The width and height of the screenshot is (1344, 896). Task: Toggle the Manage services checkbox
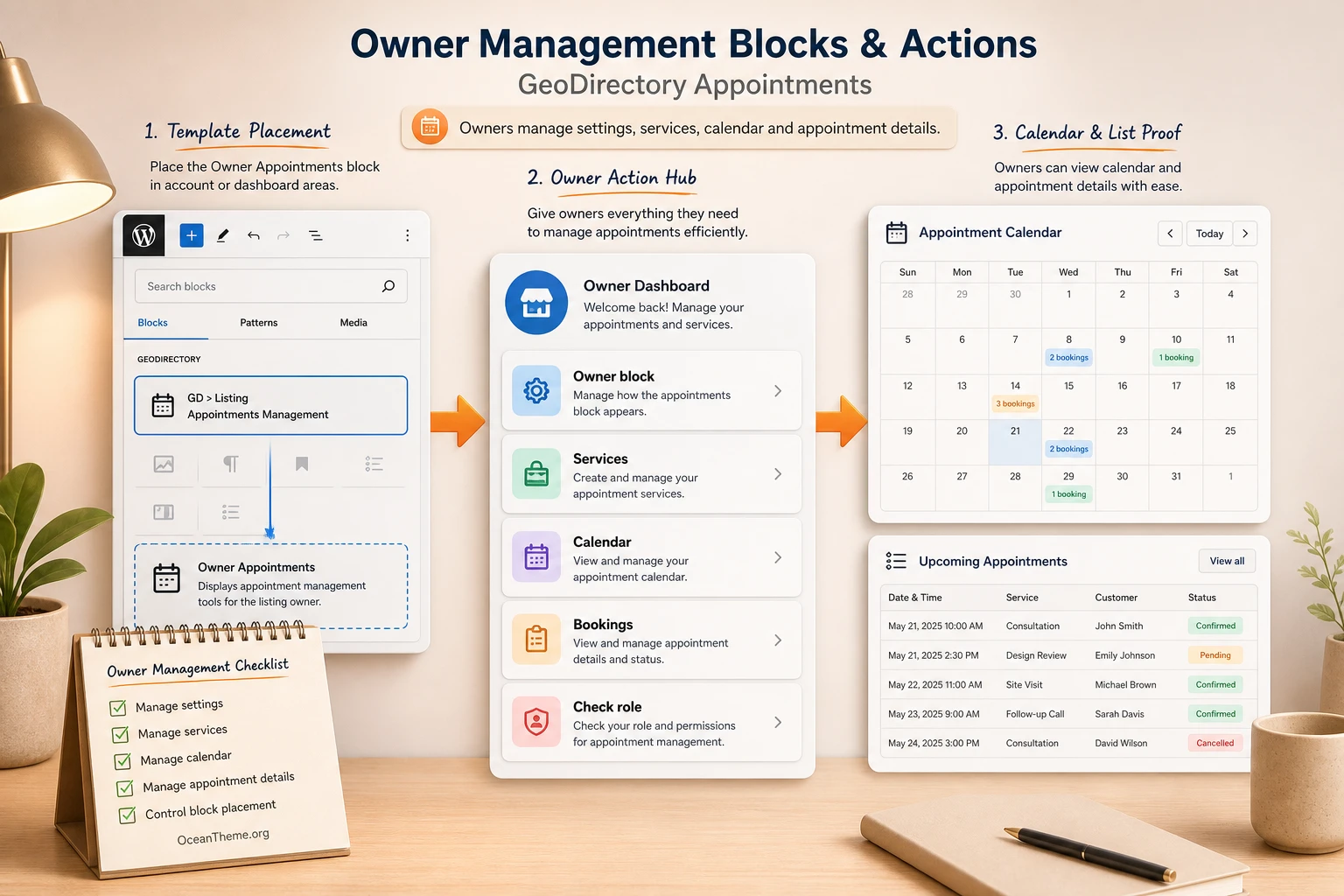point(120,734)
